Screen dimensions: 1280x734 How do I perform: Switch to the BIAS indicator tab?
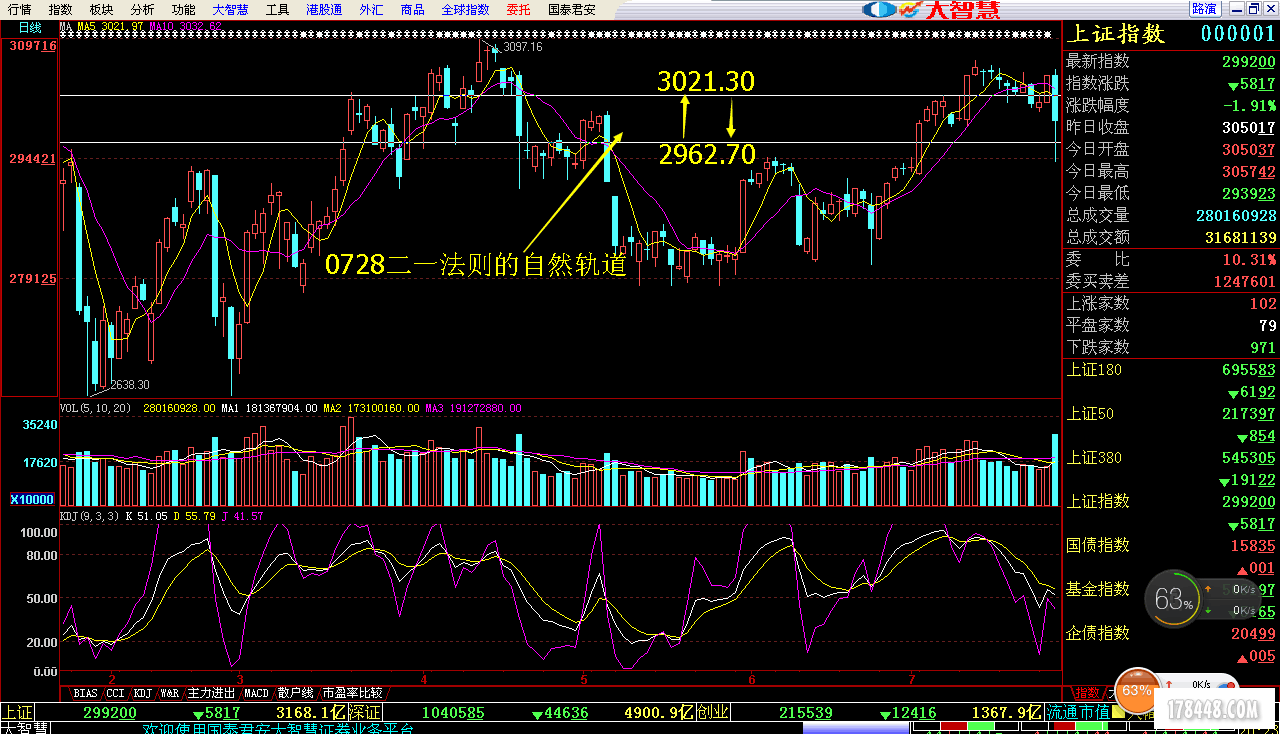86,693
